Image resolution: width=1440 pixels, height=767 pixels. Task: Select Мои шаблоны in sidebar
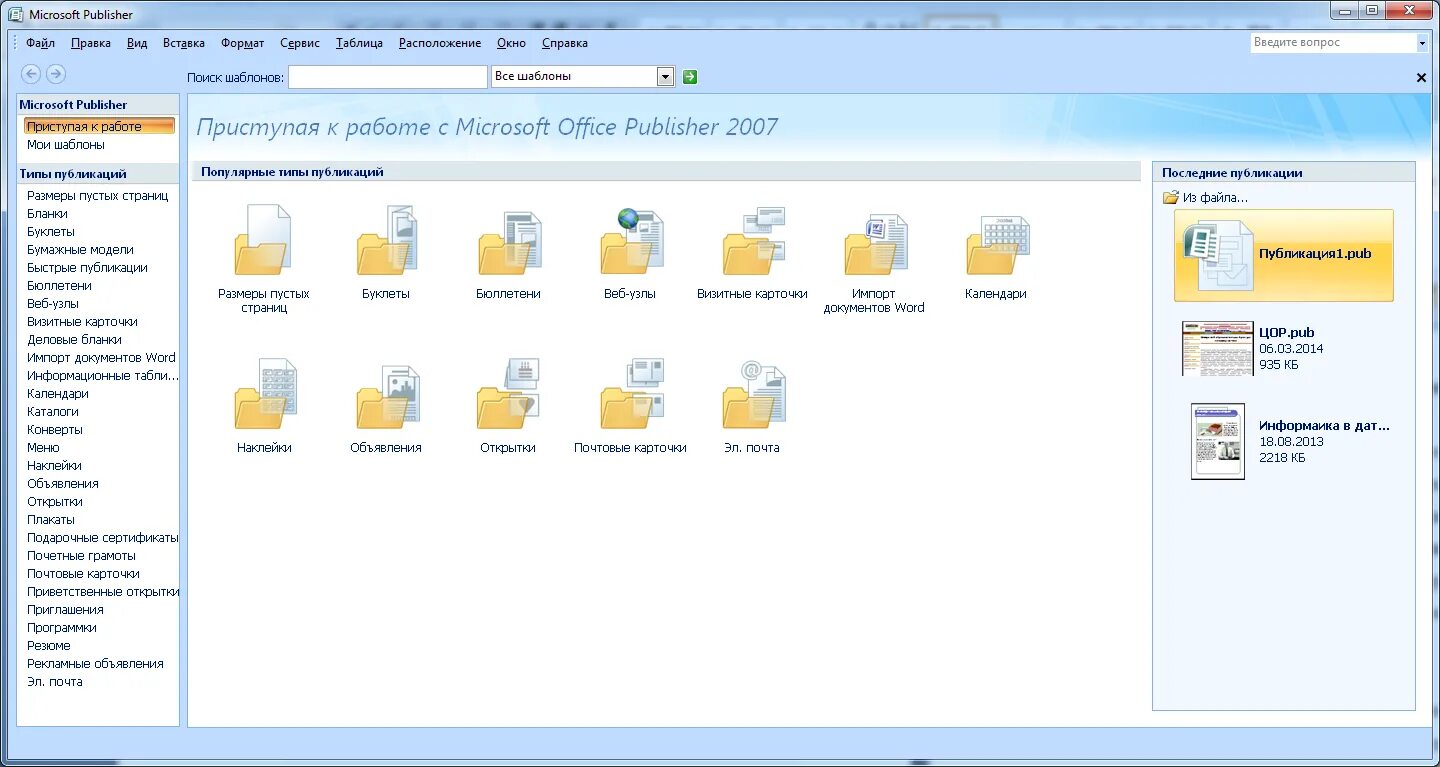[x=66, y=144]
